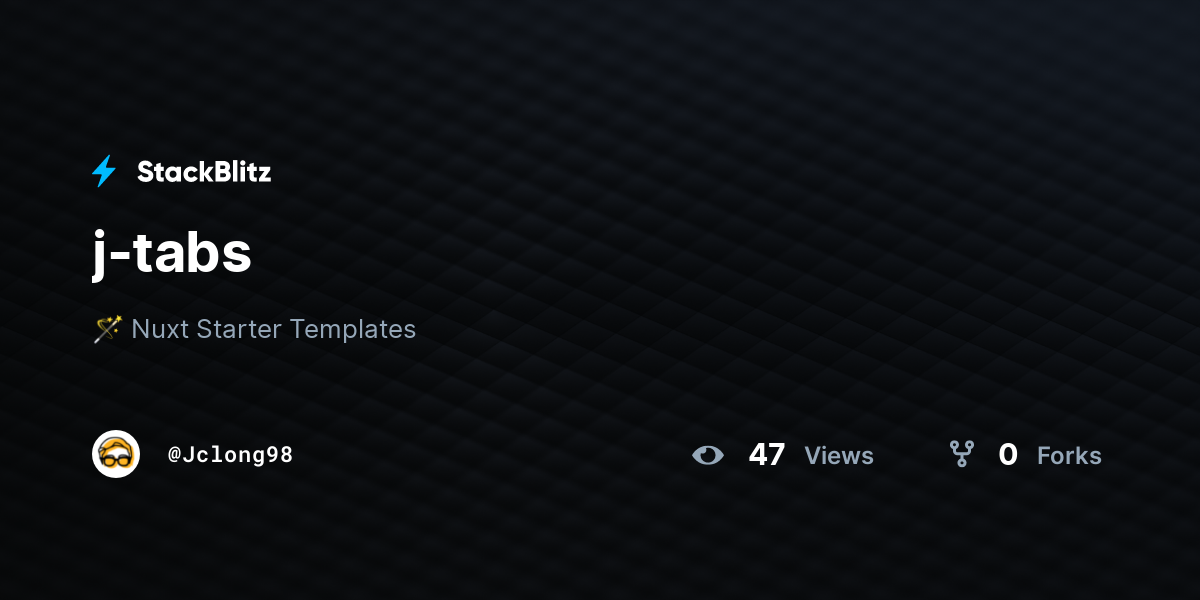1200x600 pixels.
Task: Select the Nuxt Starter Templates description
Action: tap(254, 328)
